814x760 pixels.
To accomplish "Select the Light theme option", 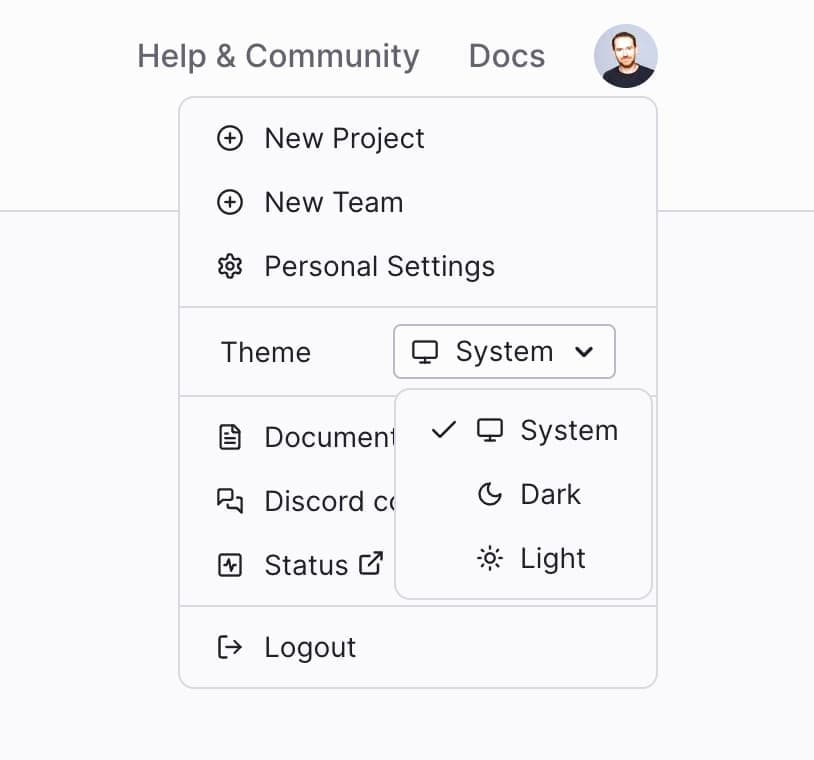I will [x=553, y=558].
